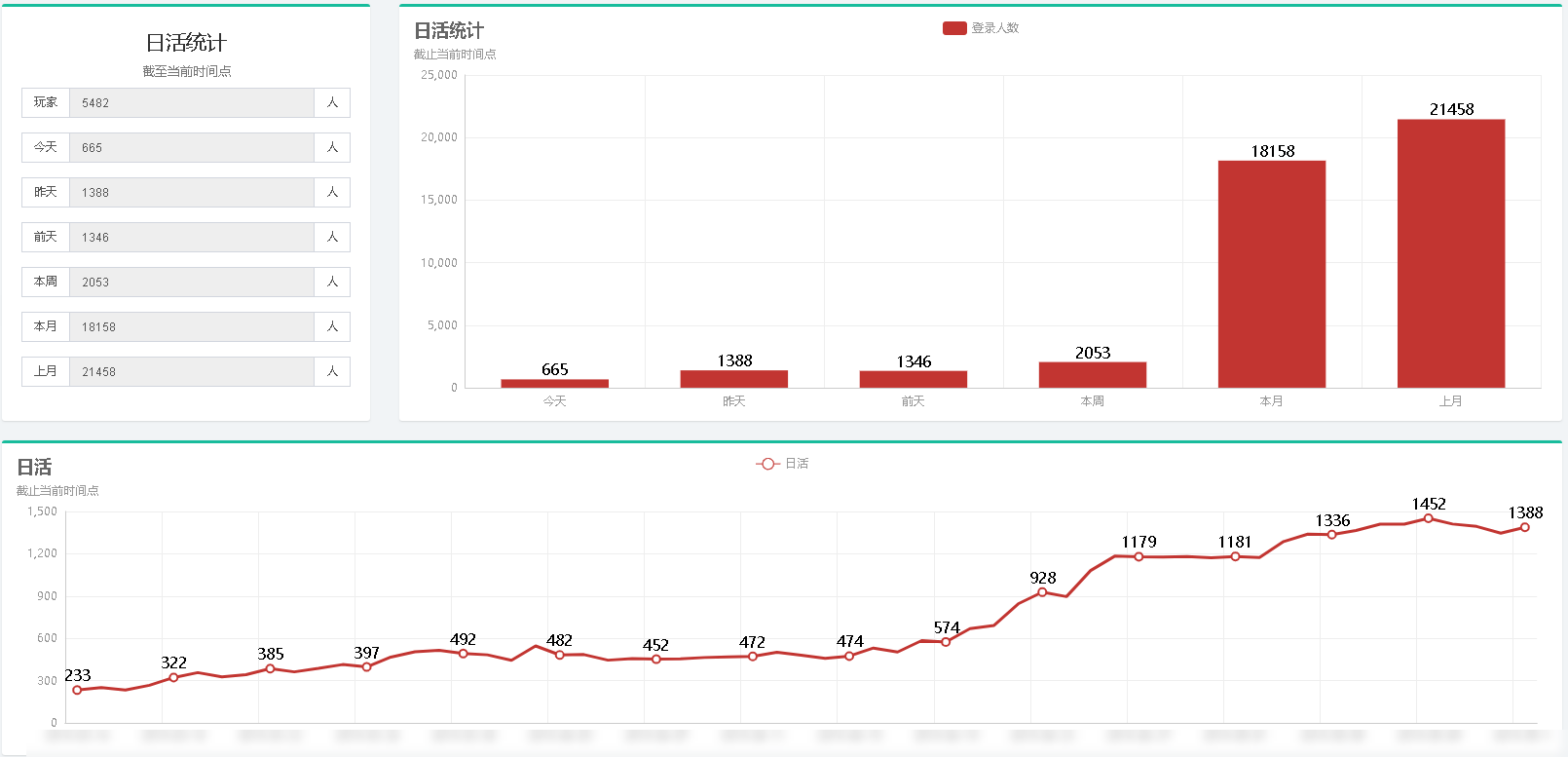Click the 25,000 y-axis label on bar chart
This screenshot has height=757, width=1568.
439,75
